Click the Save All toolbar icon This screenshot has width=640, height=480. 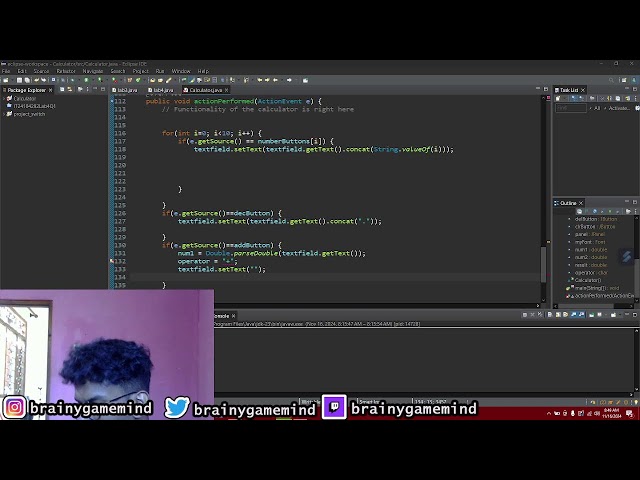(27, 80)
